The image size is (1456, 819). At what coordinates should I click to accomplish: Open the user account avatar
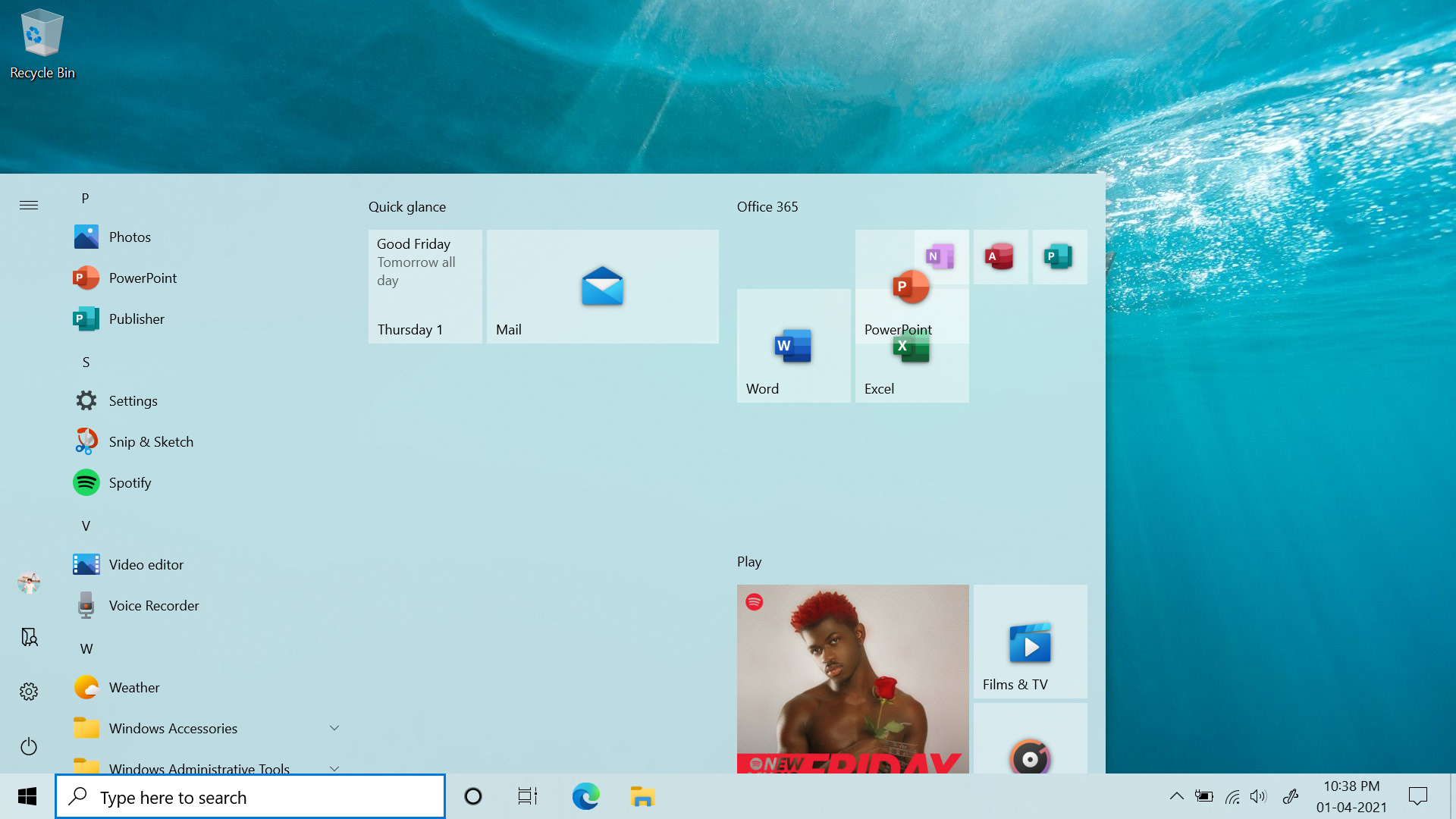(29, 582)
